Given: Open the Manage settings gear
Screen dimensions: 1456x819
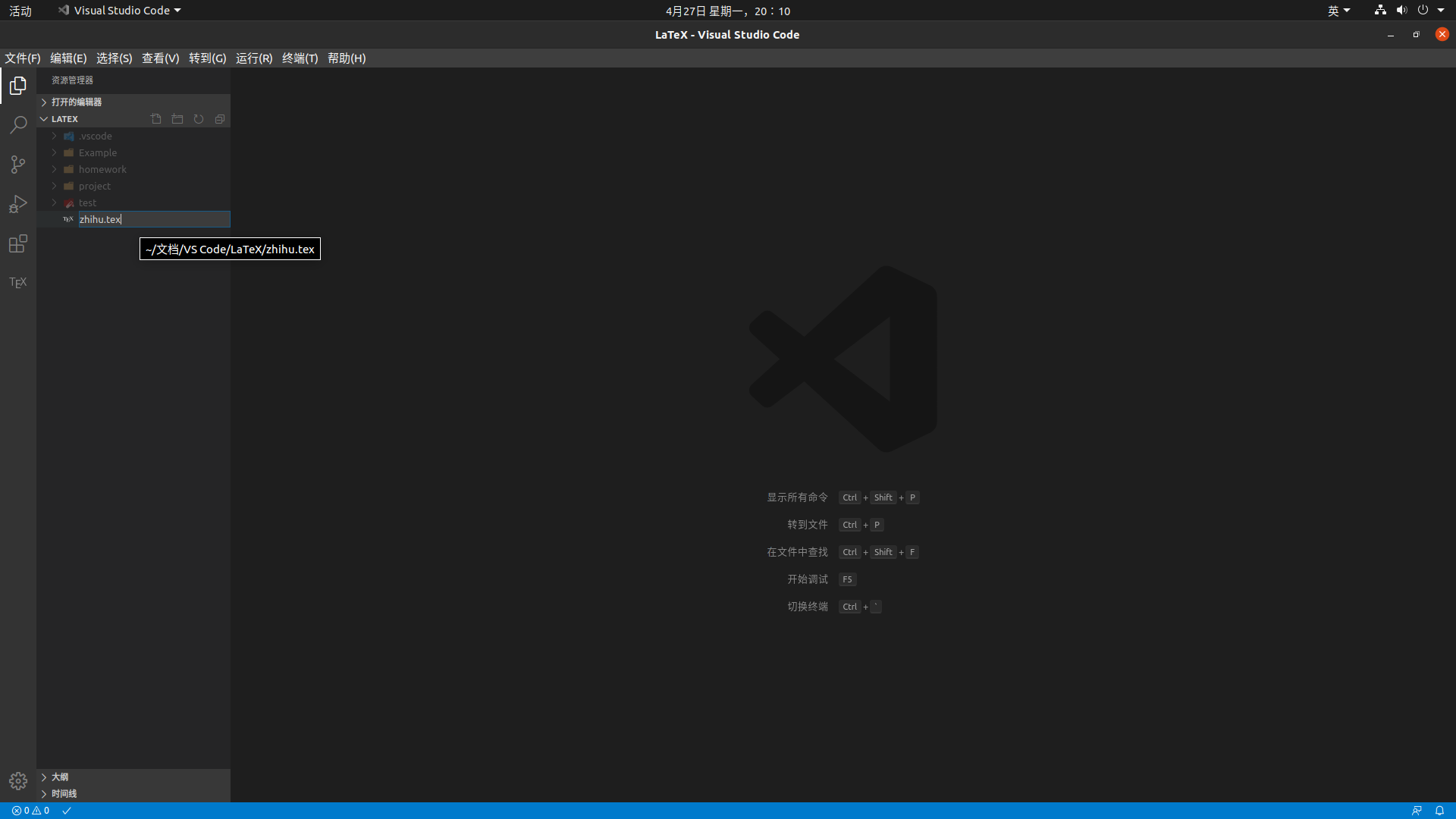Looking at the screenshot, I should (17, 780).
